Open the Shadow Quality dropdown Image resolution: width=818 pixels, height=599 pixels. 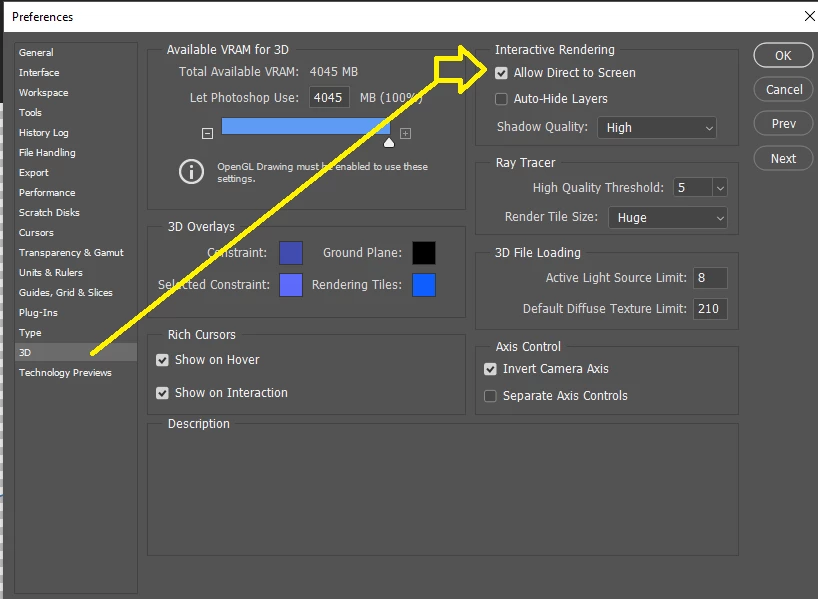coord(657,128)
